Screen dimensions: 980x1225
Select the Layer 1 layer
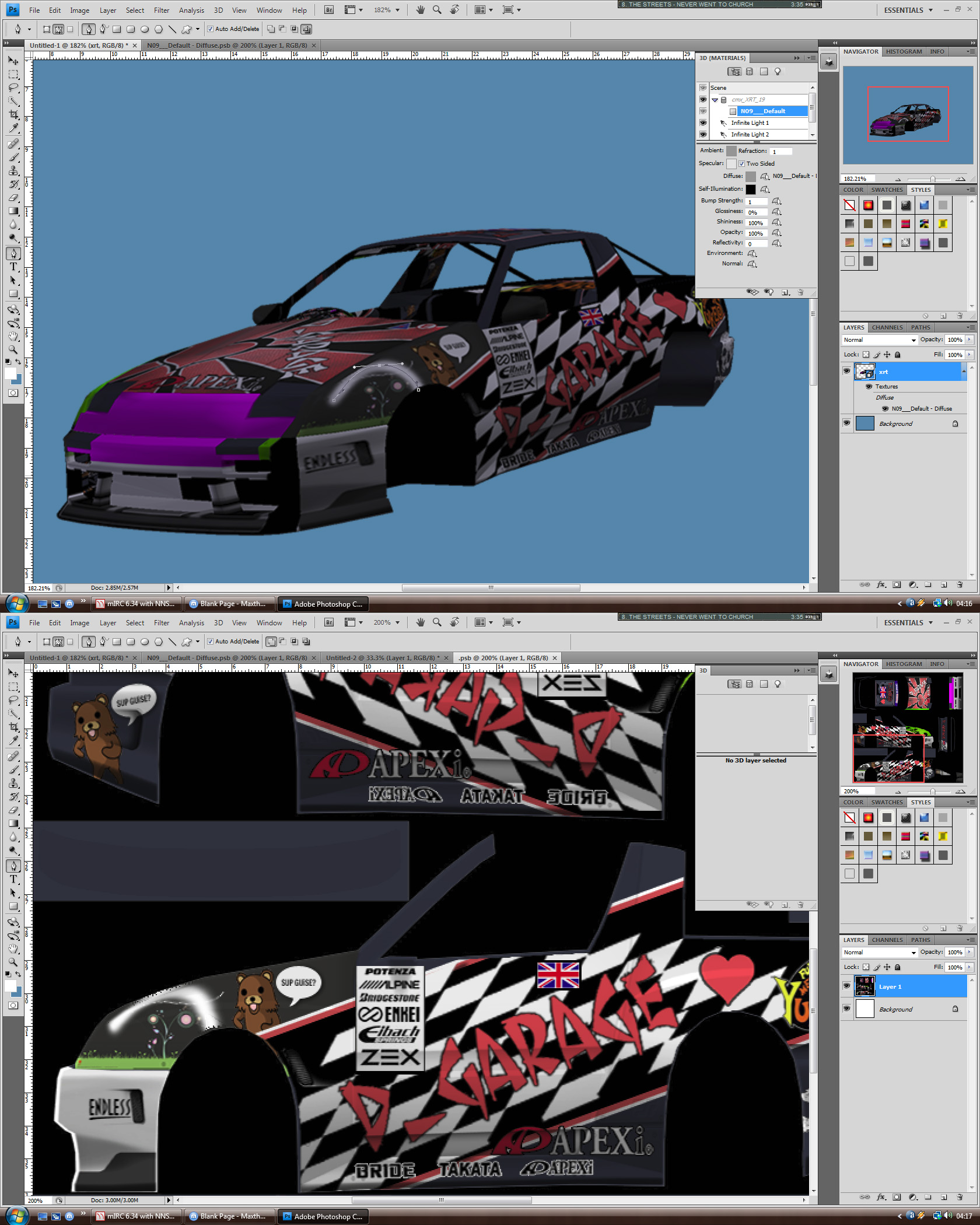click(910, 986)
